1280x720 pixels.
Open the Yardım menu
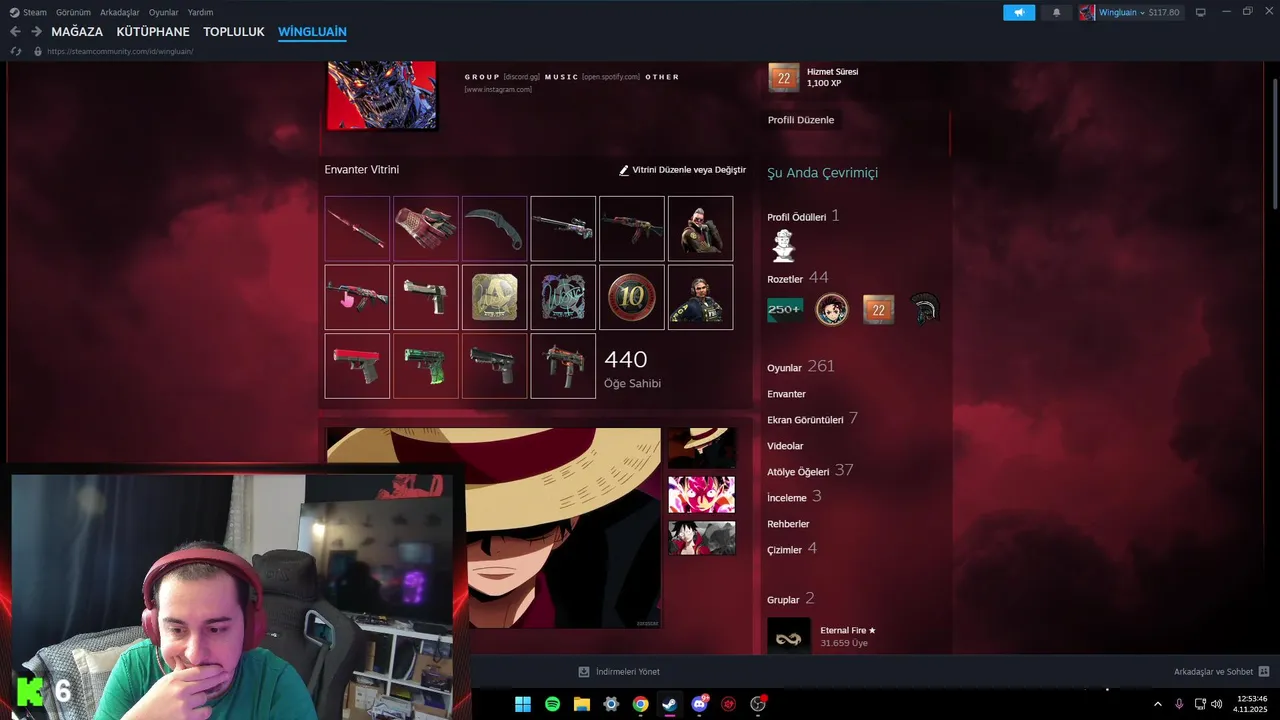tap(200, 12)
